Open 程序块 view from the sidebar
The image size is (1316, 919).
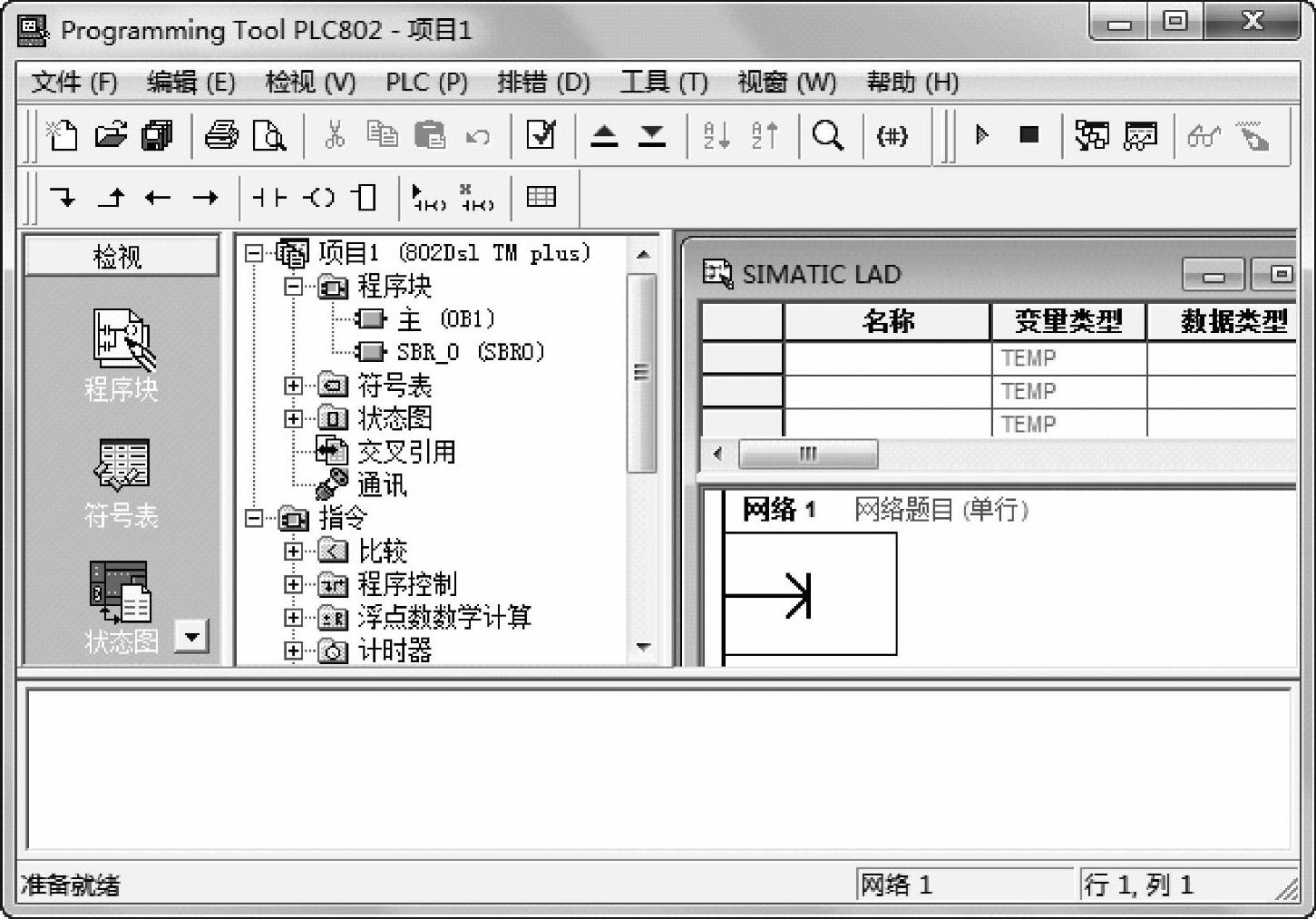tap(122, 356)
